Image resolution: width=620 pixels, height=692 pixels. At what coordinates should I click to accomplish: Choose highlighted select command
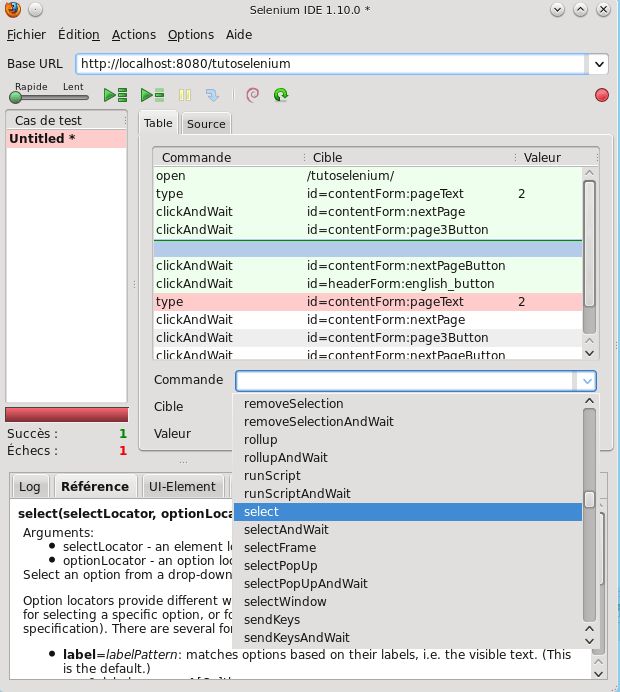click(408, 512)
